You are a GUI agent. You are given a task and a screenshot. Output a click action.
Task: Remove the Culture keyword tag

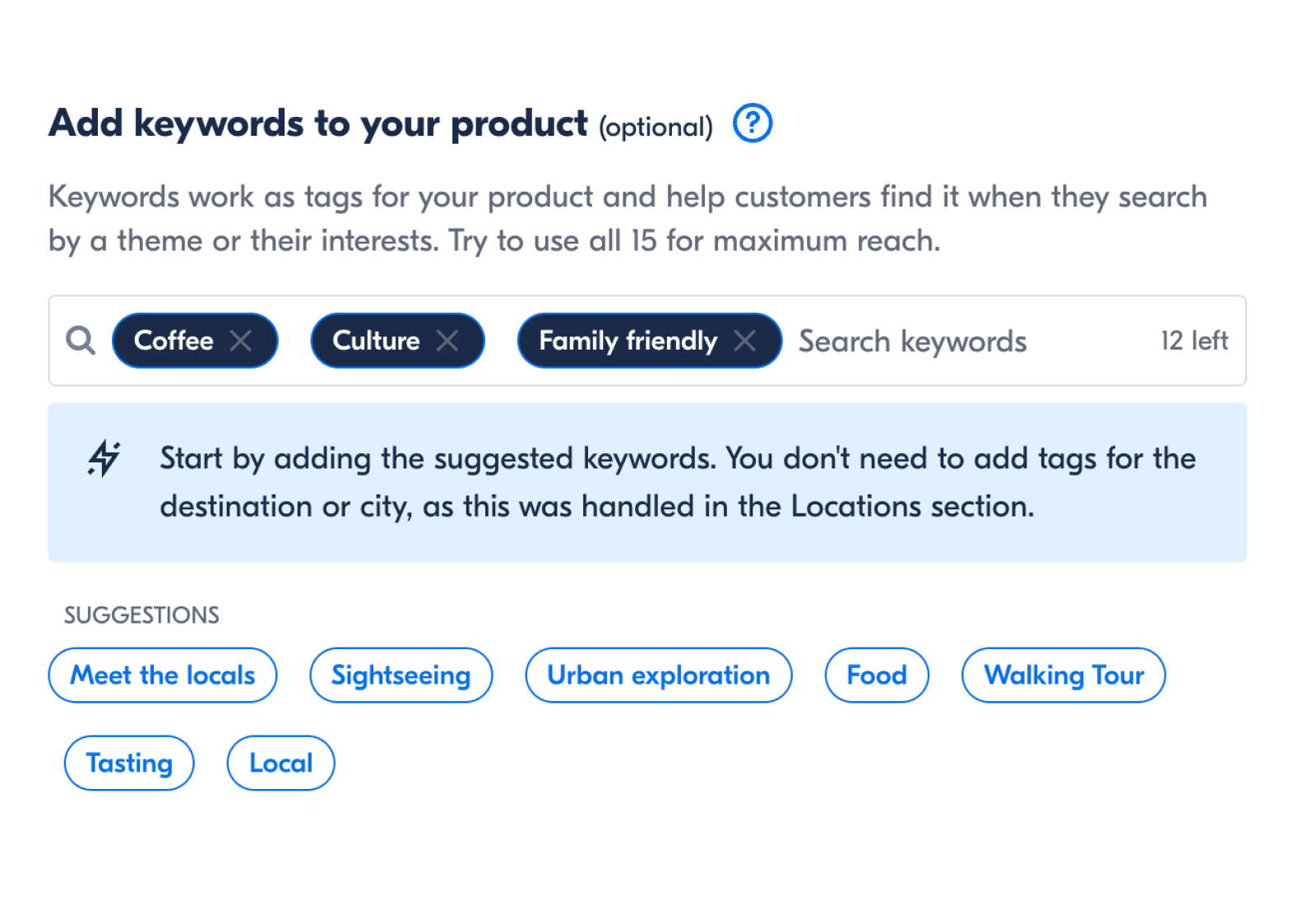(448, 340)
